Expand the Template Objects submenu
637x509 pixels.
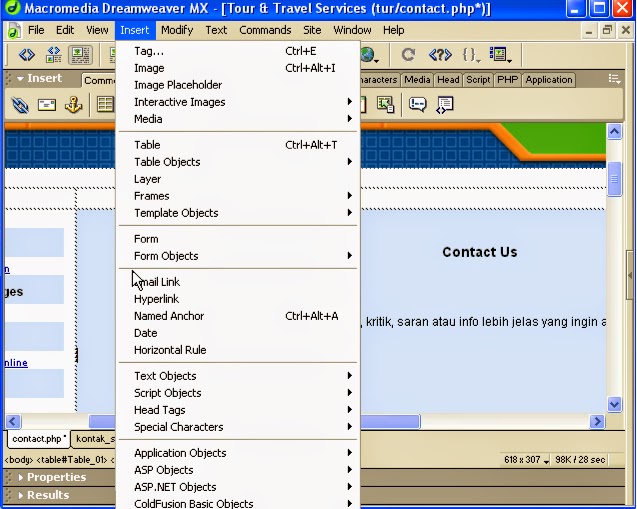(238, 213)
